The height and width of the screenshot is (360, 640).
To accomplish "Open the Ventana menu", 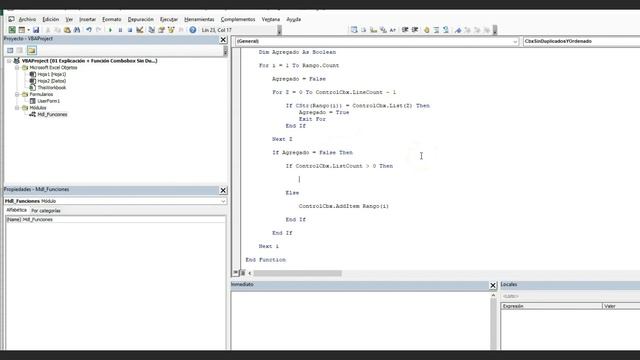I will tap(271, 19).
